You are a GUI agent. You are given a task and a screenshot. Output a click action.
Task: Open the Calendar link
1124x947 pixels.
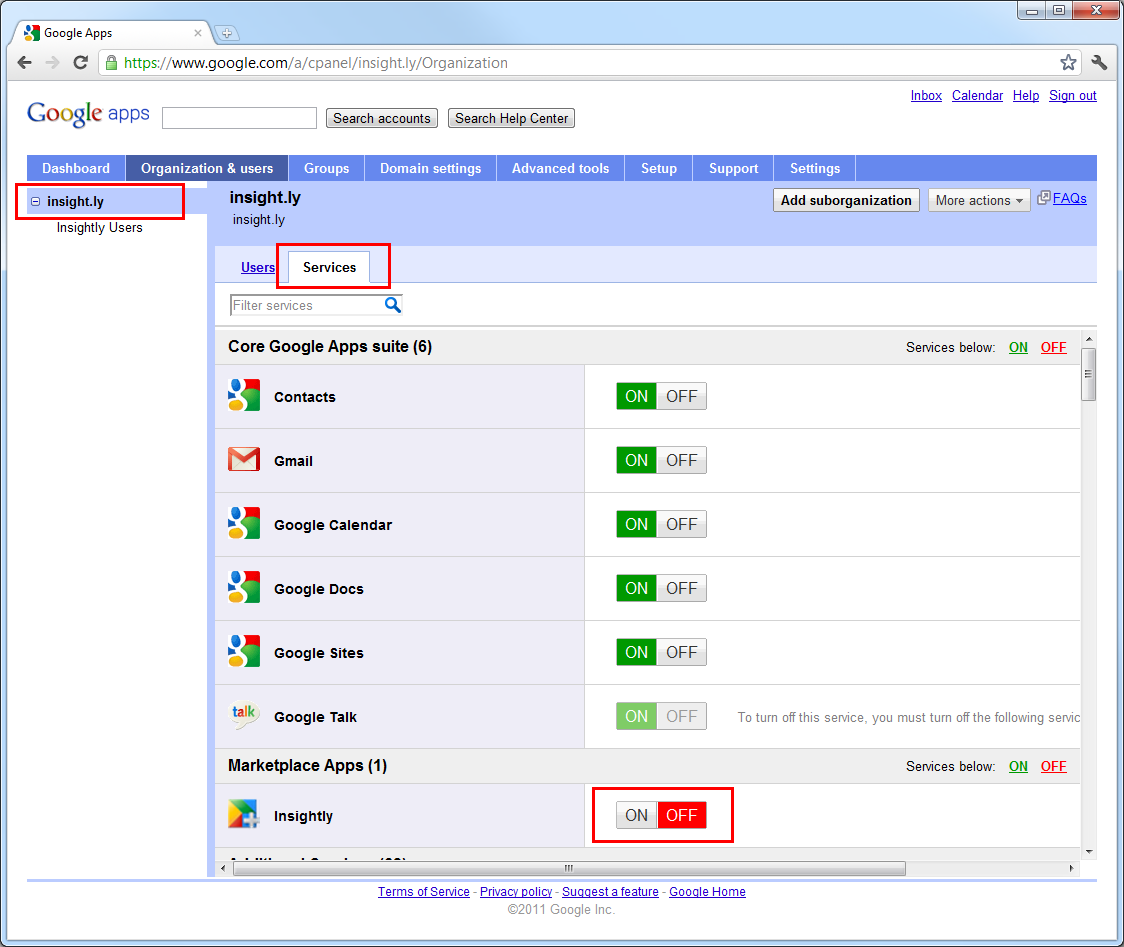coord(977,95)
